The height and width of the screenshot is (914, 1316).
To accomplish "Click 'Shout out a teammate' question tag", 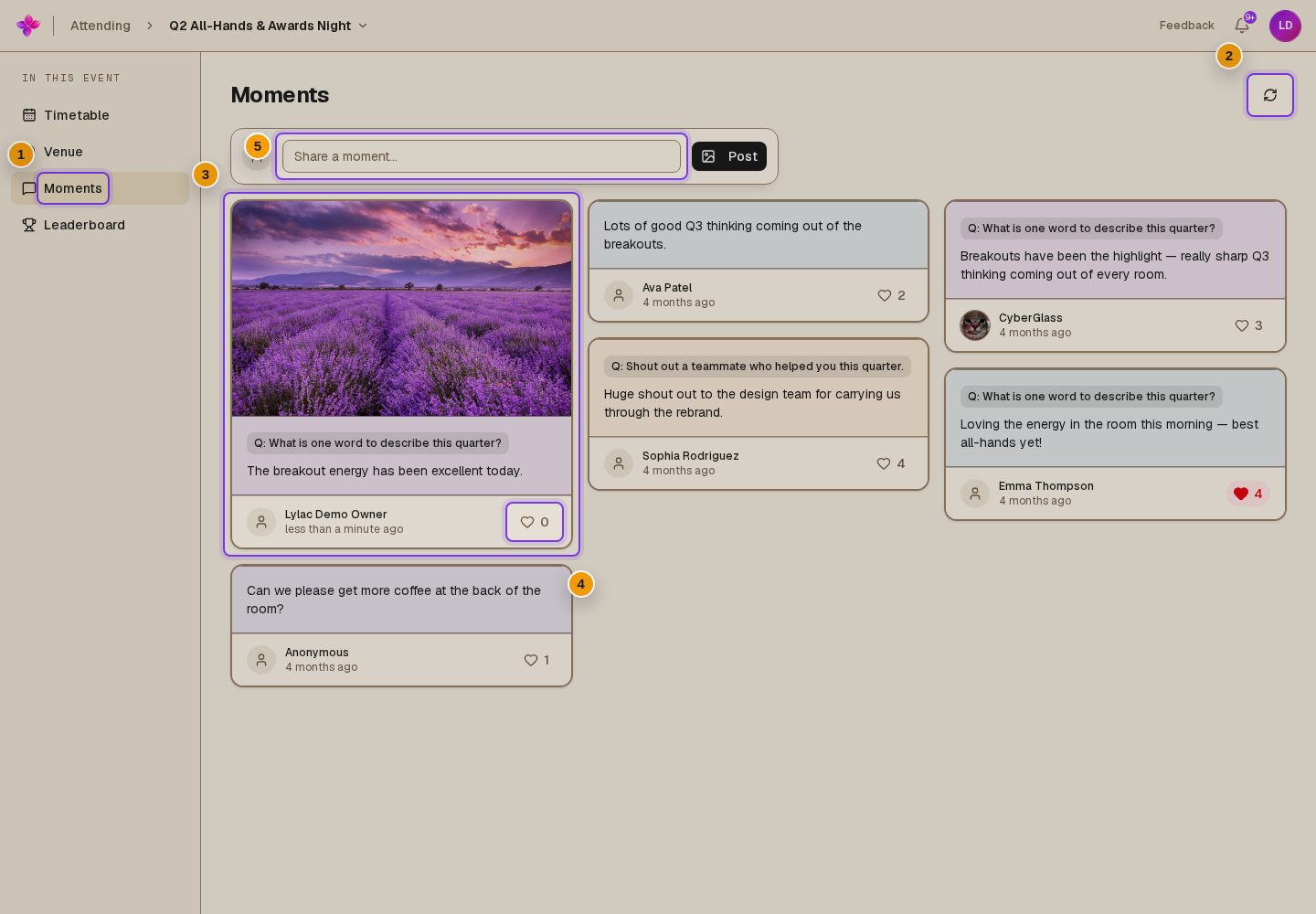I will (758, 367).
